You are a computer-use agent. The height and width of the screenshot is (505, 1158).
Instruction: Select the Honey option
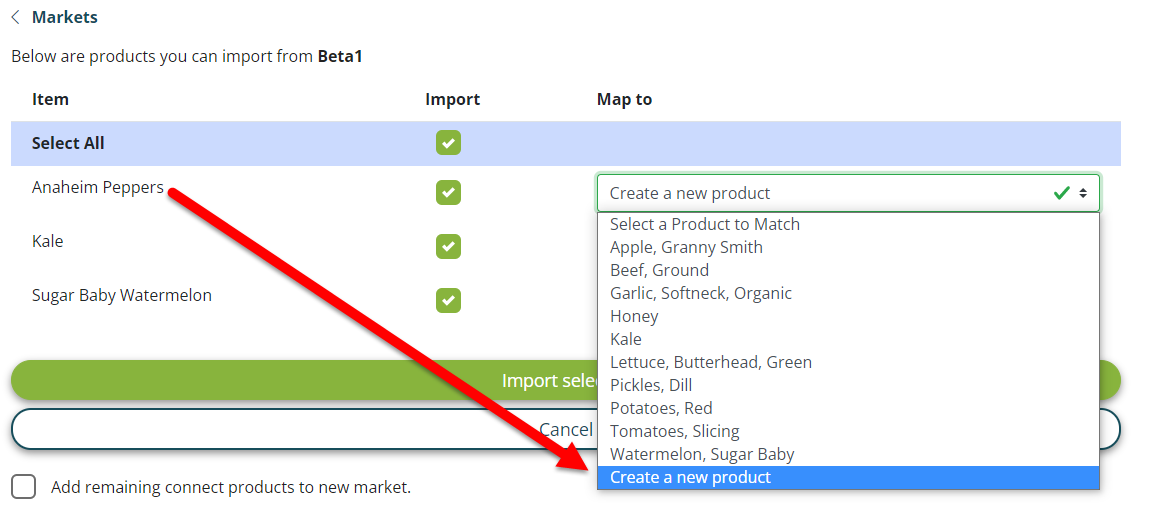pyautogui.click(x=634, y=316)
